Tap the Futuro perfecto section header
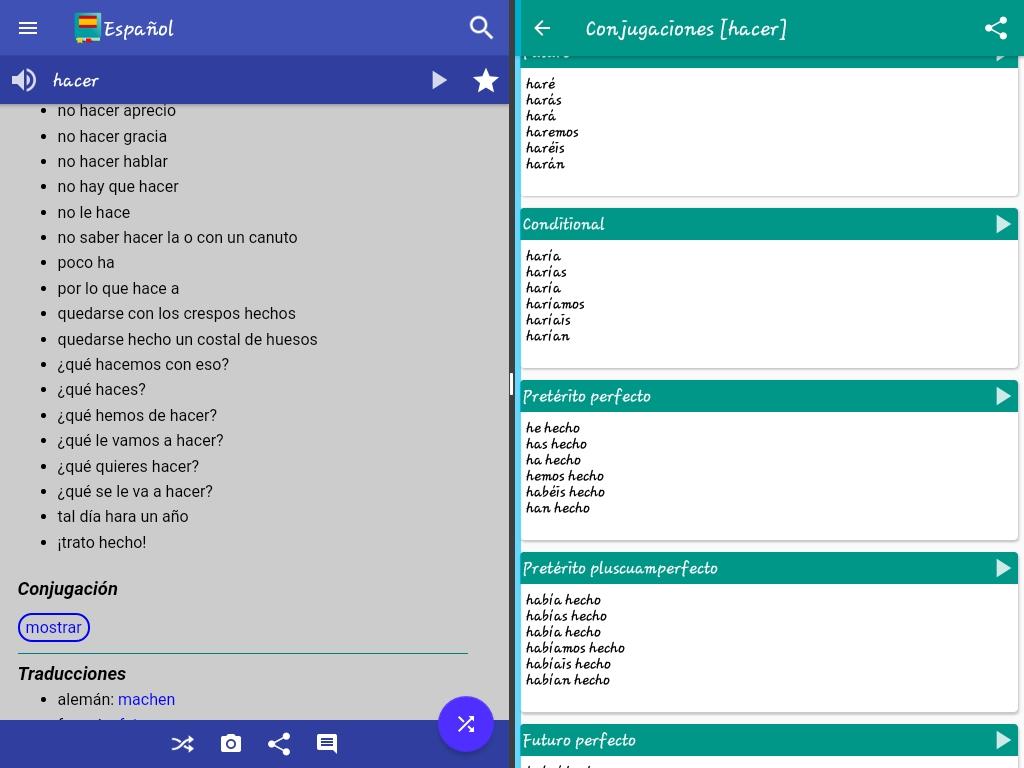Screen dimensions: 1024x768 point(769,740)
